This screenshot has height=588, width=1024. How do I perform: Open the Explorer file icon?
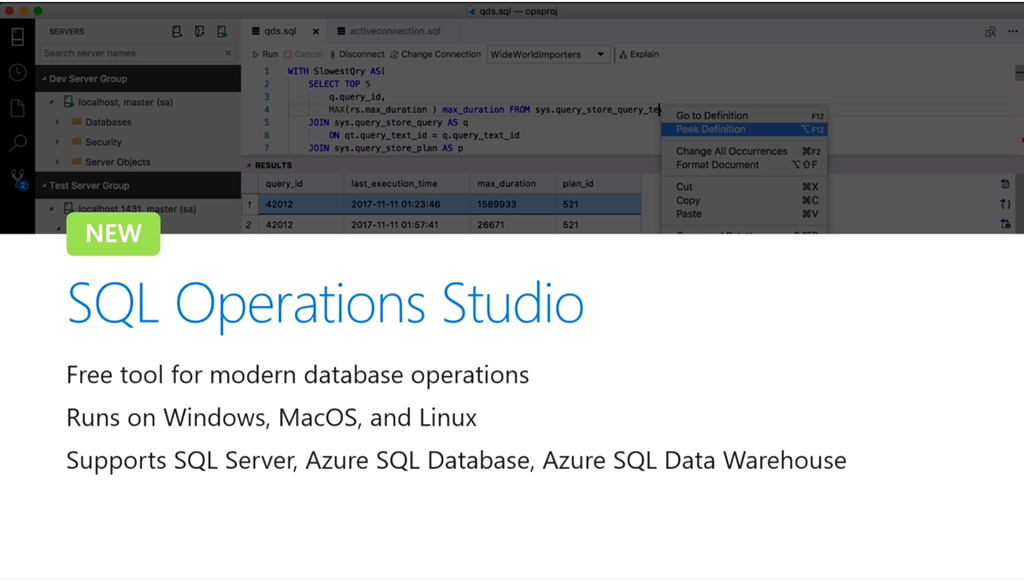tap(17, 108)
